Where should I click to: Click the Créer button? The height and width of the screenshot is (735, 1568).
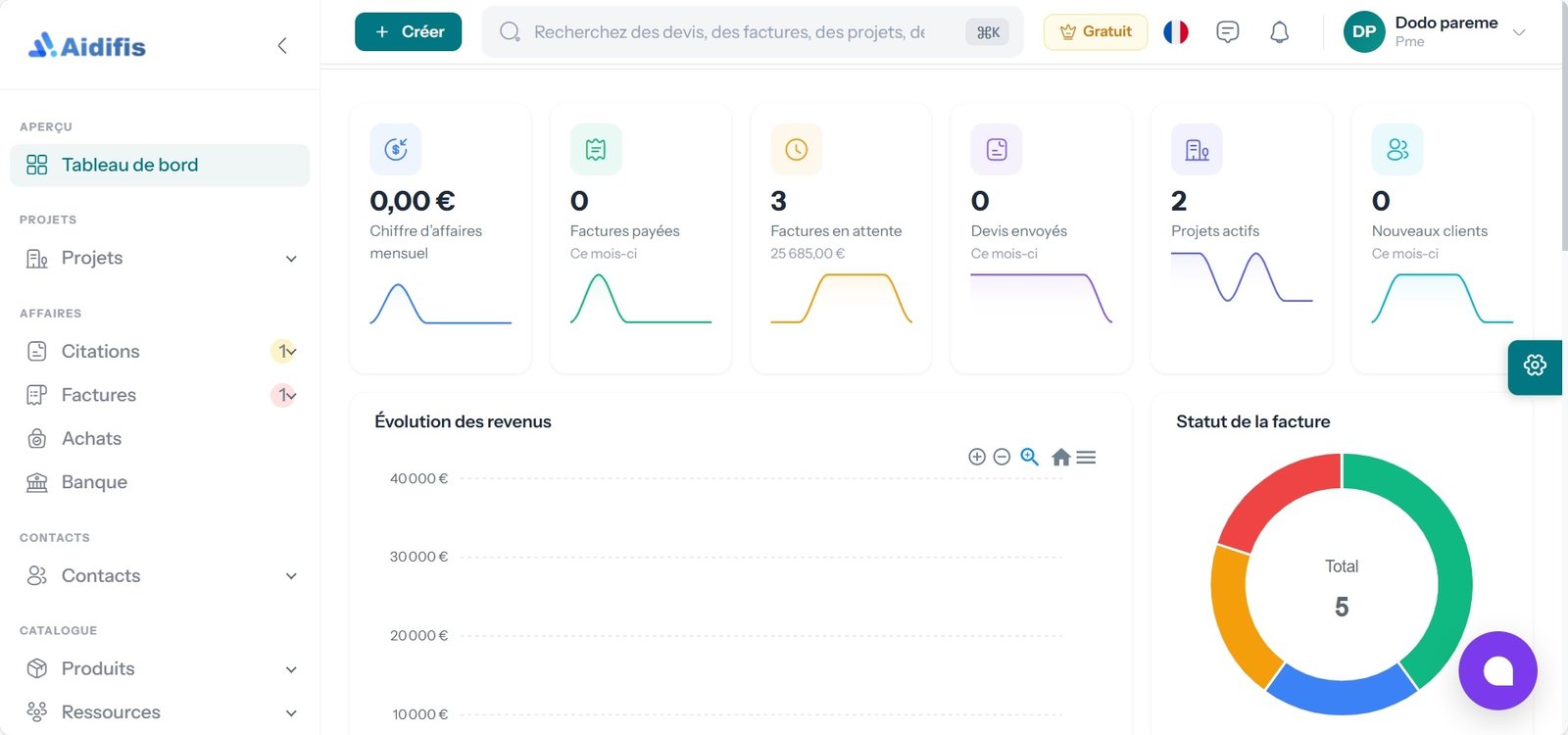coord(408,32)
